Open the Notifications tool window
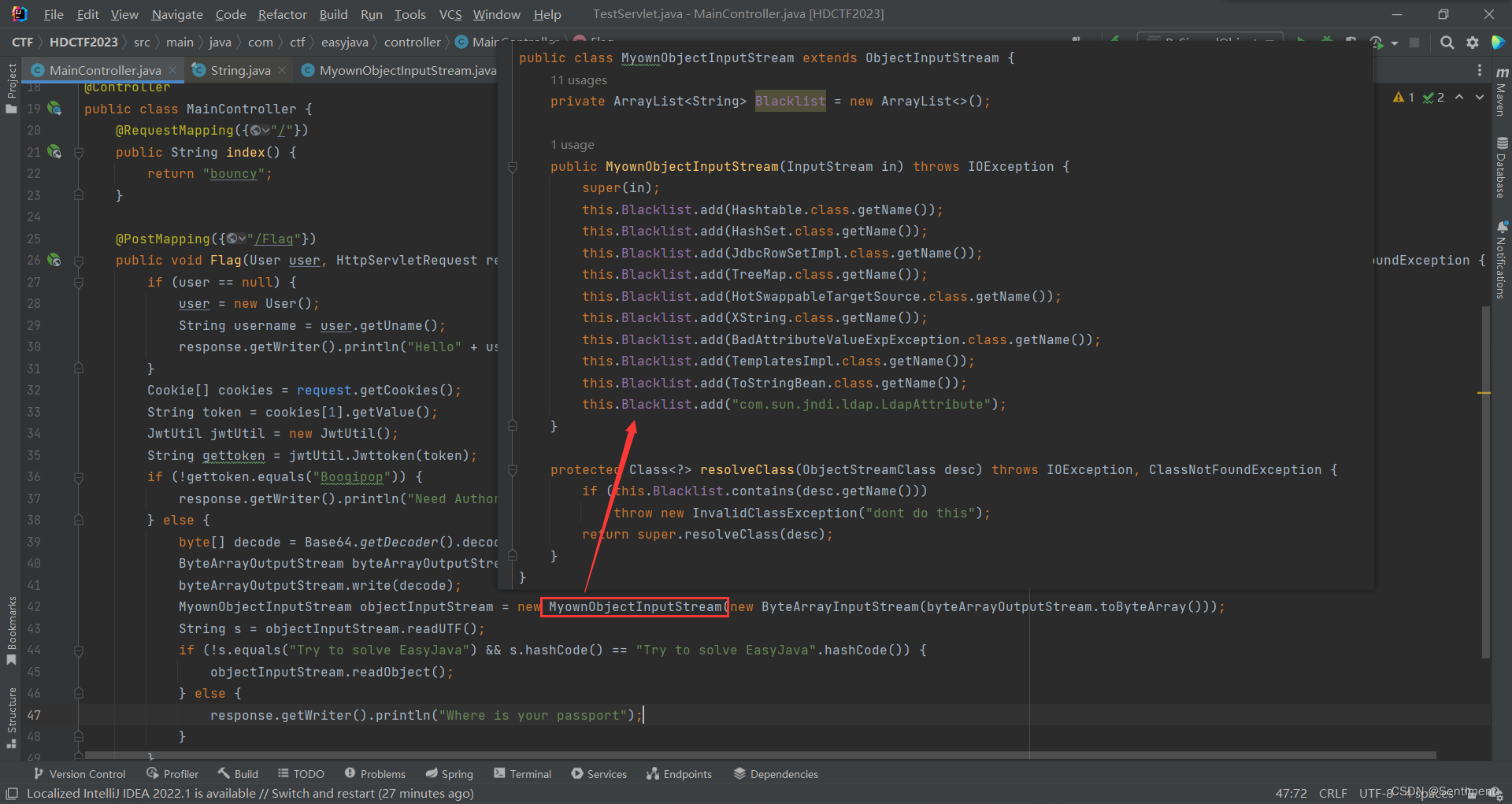The image size is (1512, 804). click(x=1502, y=259)
